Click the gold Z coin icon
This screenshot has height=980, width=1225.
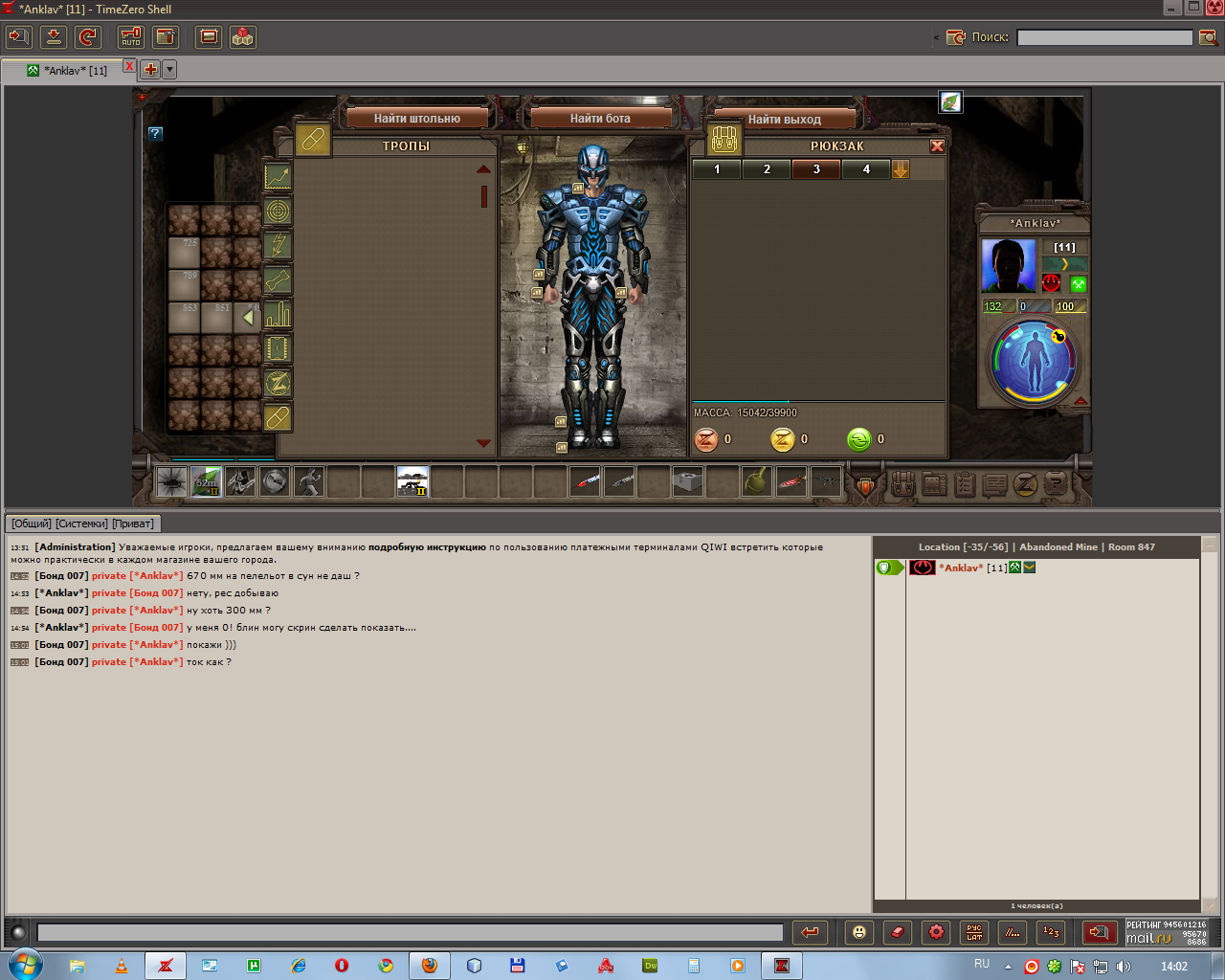click(783, 439)
